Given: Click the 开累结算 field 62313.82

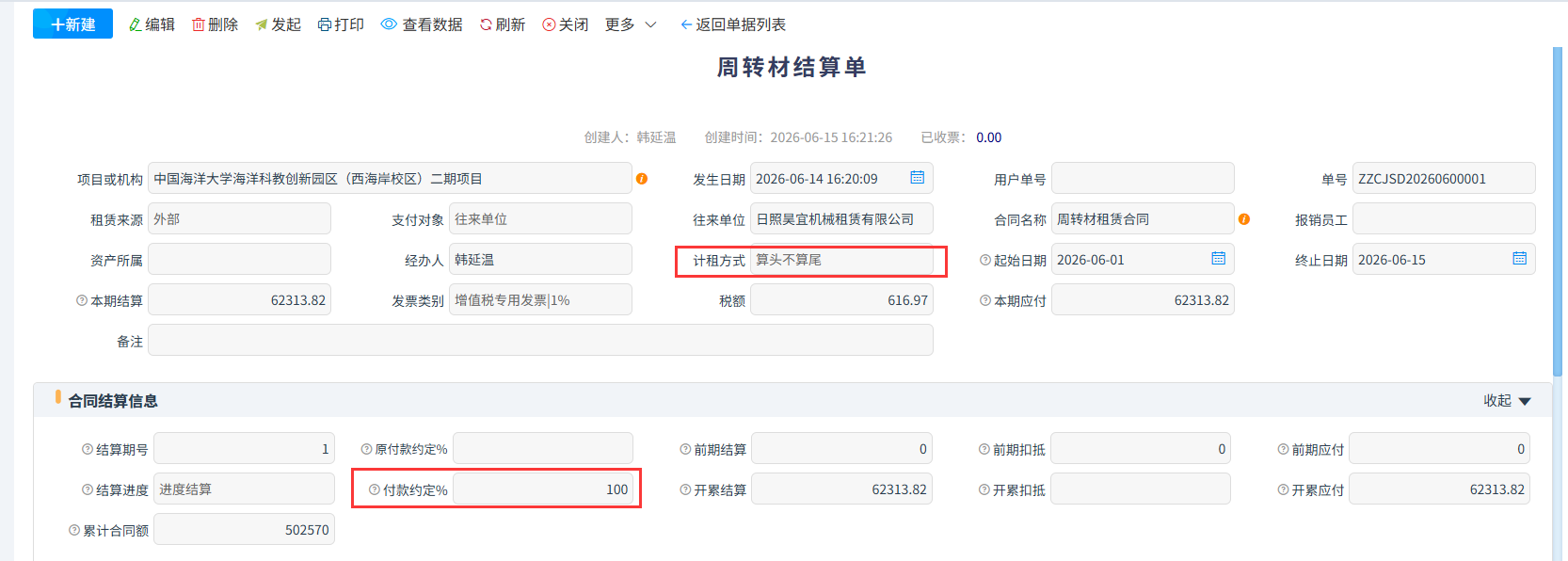Looking at the screenshot, I should tap(841, 489).
